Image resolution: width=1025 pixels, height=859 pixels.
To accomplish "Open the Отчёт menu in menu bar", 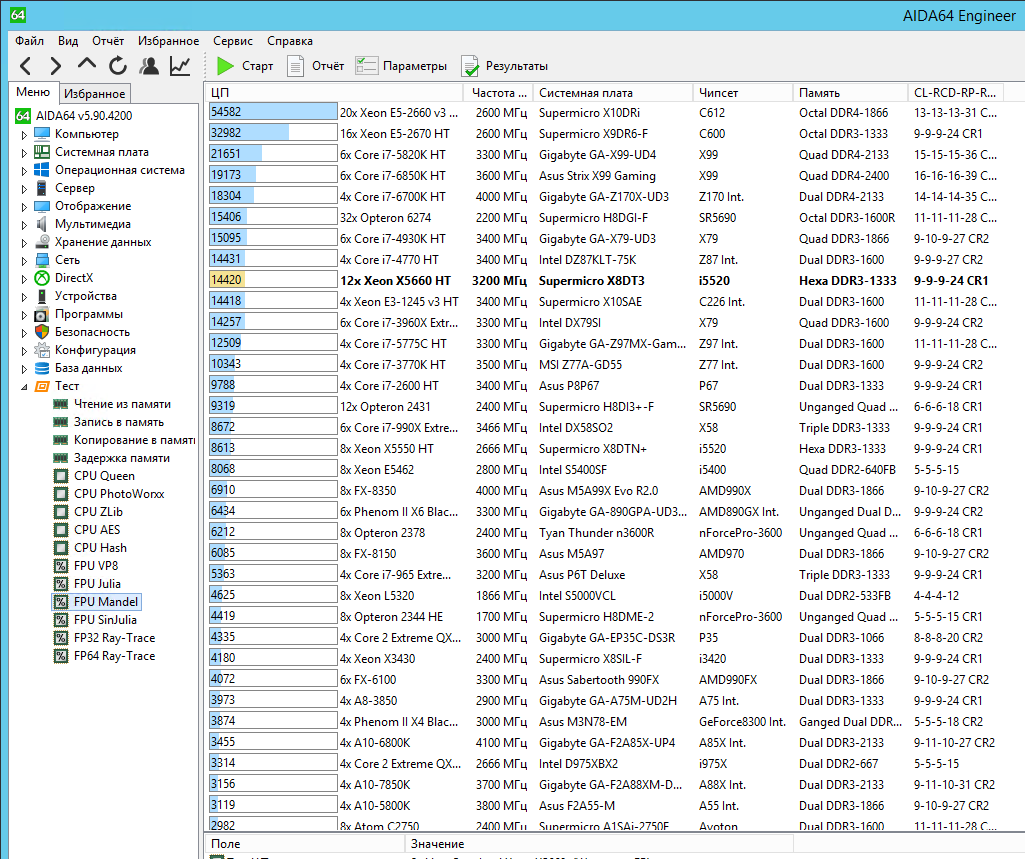I will pyautogui.click(x=108, y=41).
